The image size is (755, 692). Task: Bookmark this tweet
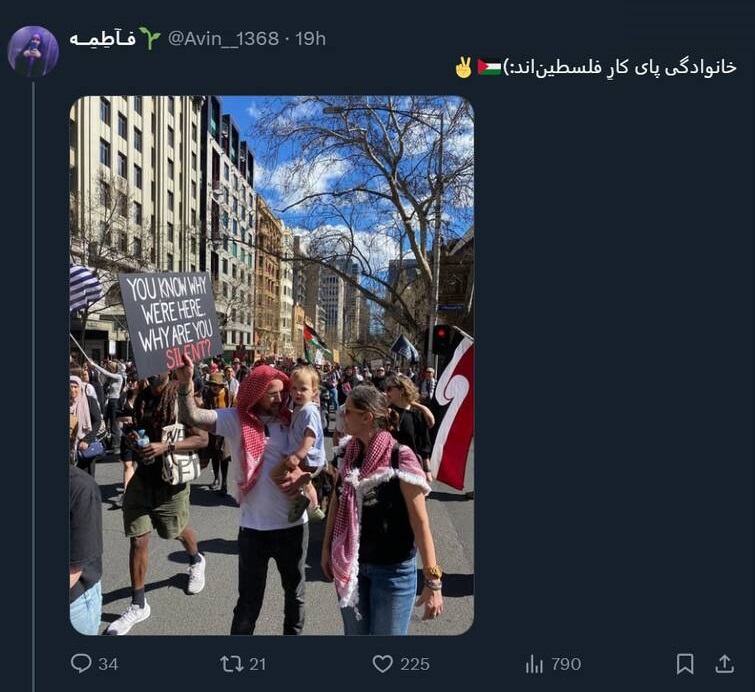click(x=685, y=664)
